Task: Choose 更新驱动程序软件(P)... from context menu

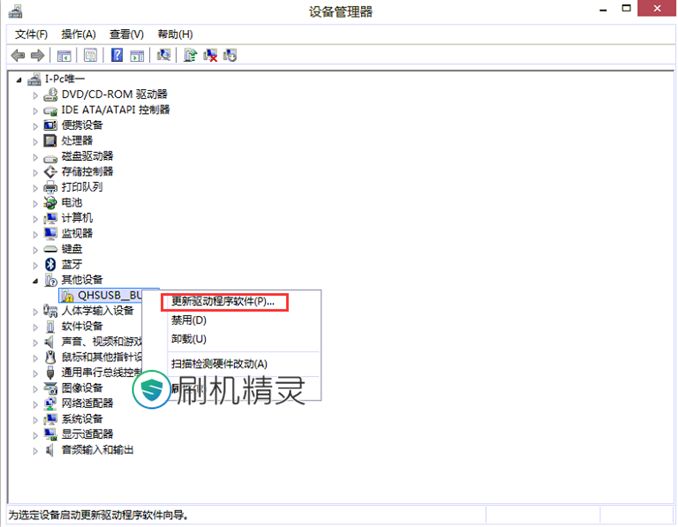Action: [223, 301]
